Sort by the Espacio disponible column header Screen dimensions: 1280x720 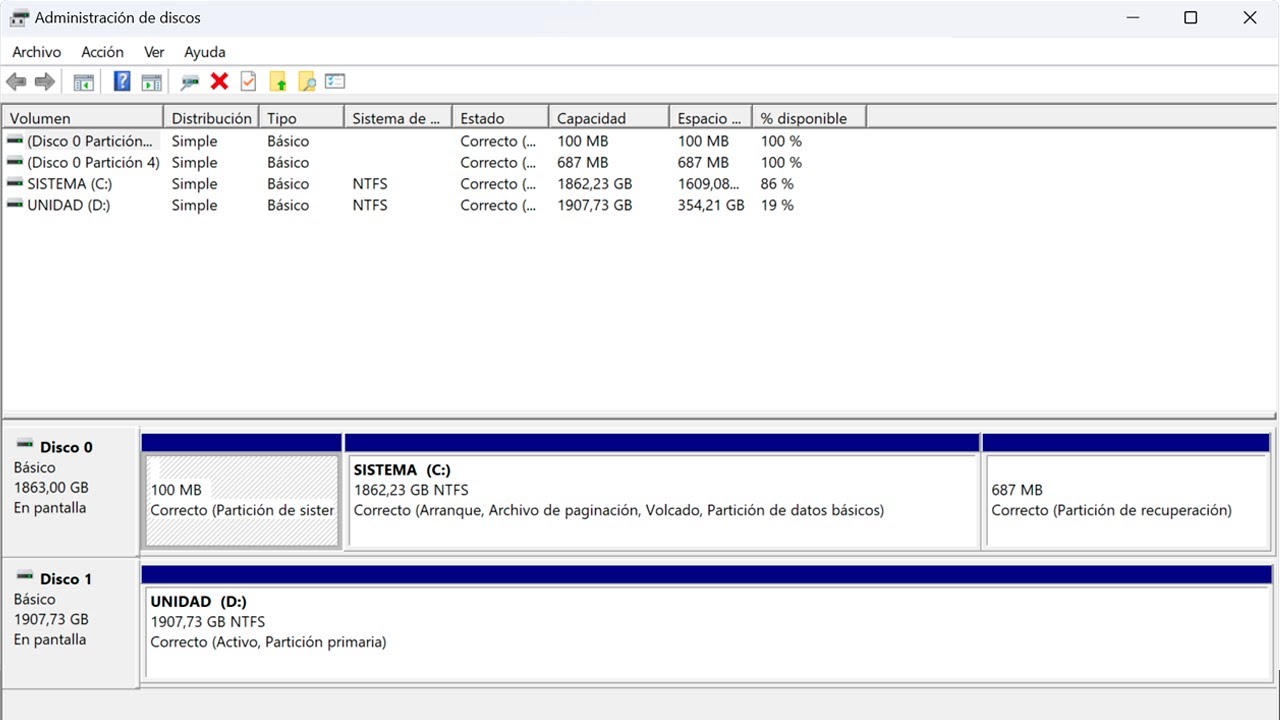pyautogui.click(x=711, y=118)
